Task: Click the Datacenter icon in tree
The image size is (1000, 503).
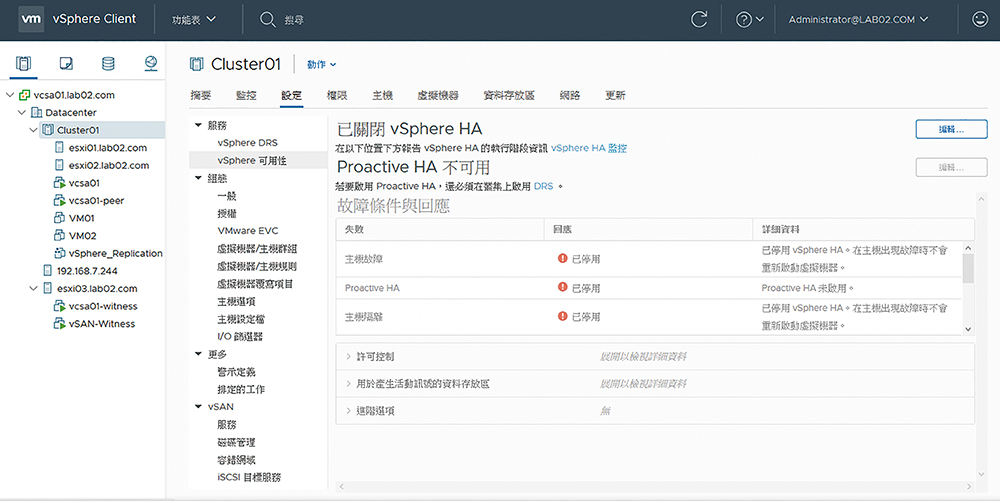Action: 36,112
